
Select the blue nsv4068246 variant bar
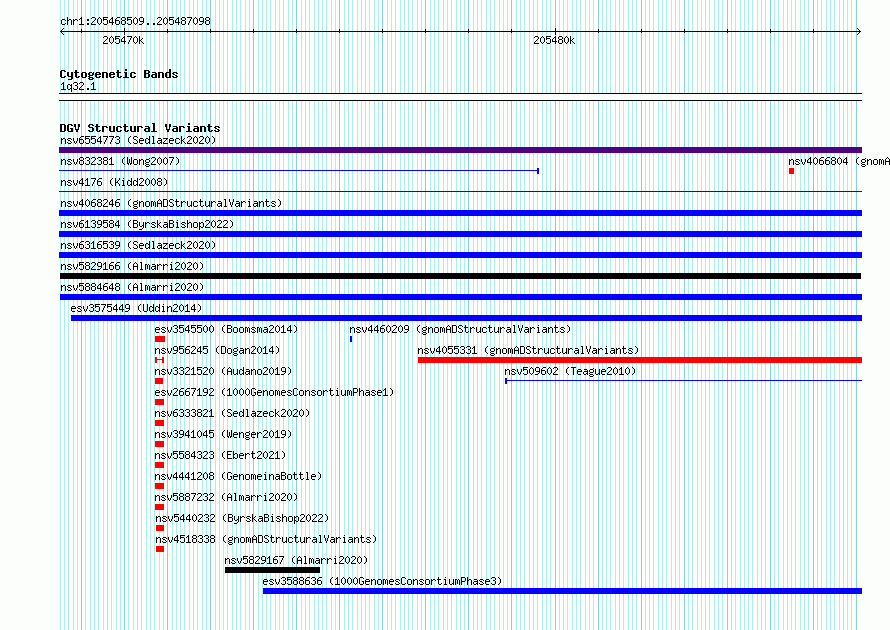coord(460,213)
